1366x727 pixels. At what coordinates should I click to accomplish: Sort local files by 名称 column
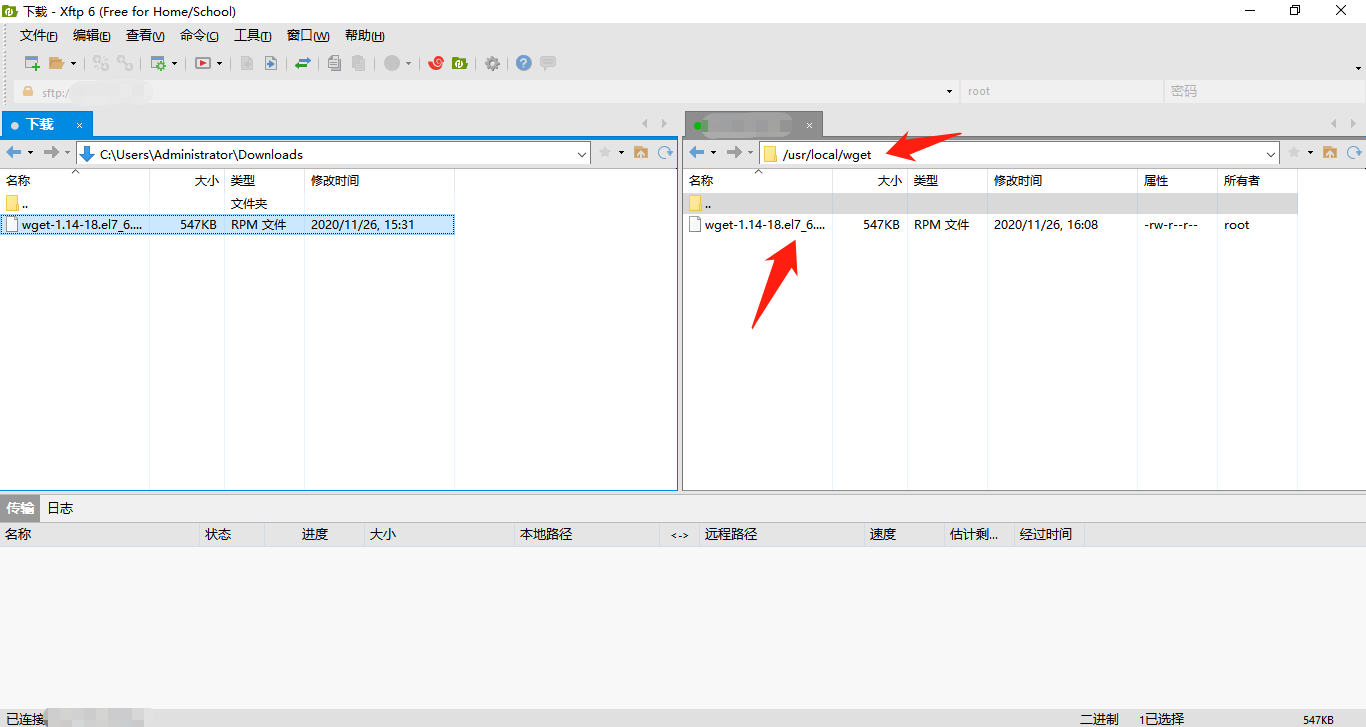click(75, 181)
